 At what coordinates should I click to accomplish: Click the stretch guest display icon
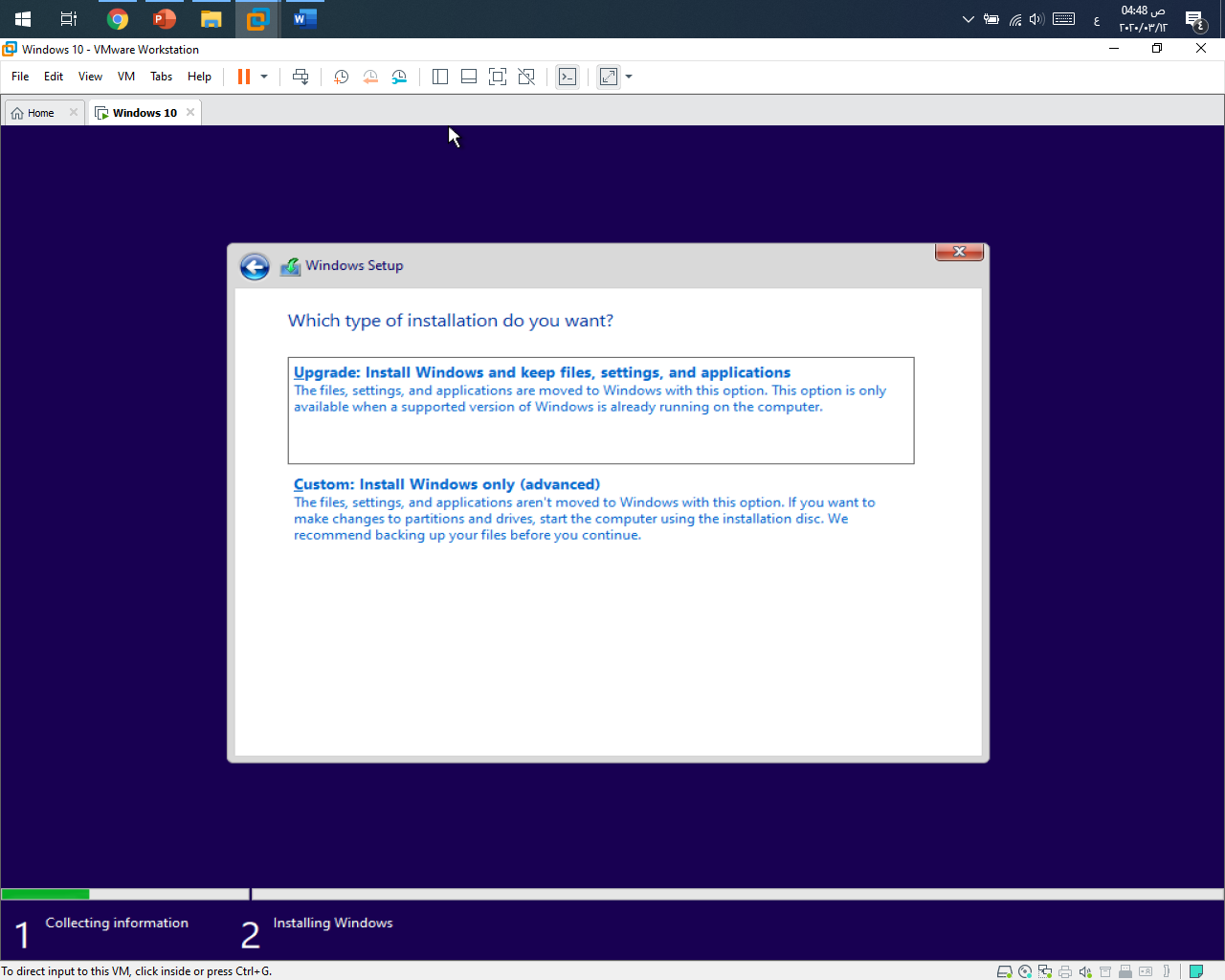tap(609, 77)
